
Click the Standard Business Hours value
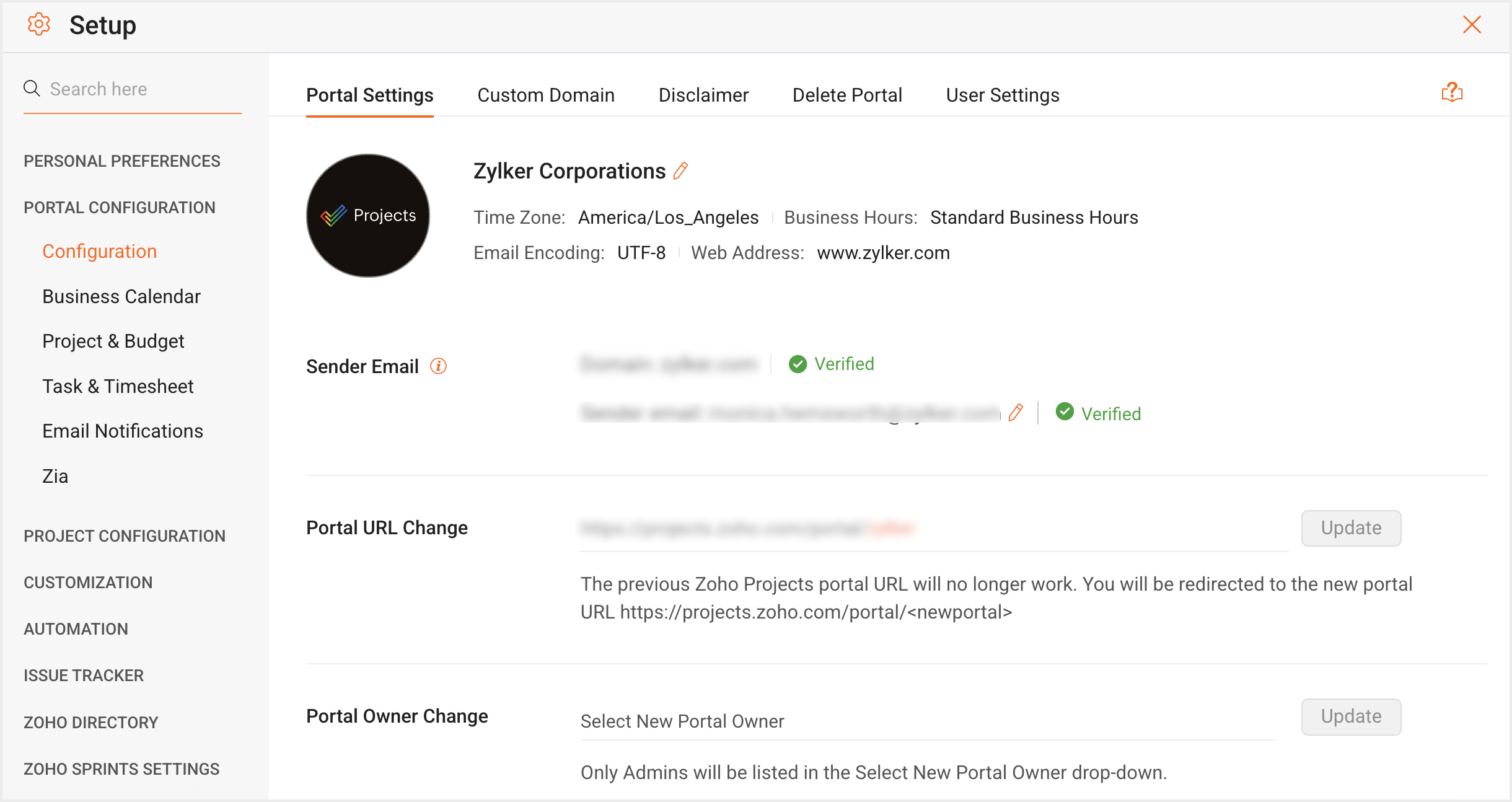point(1034,218)
